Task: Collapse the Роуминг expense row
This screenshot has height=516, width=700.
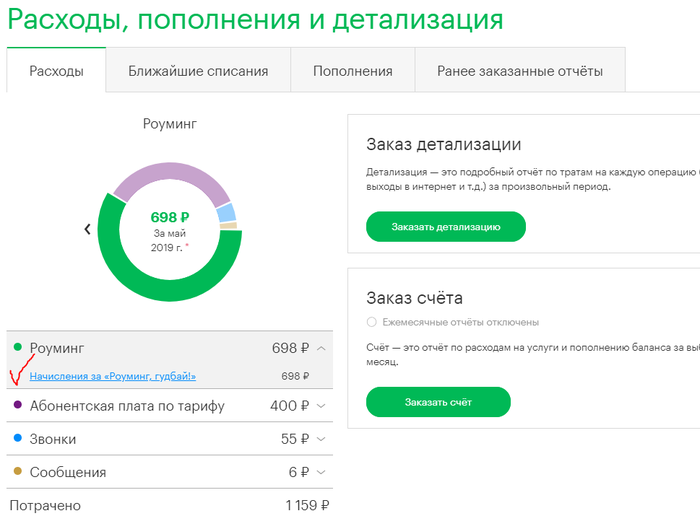Action: [321, 348]
